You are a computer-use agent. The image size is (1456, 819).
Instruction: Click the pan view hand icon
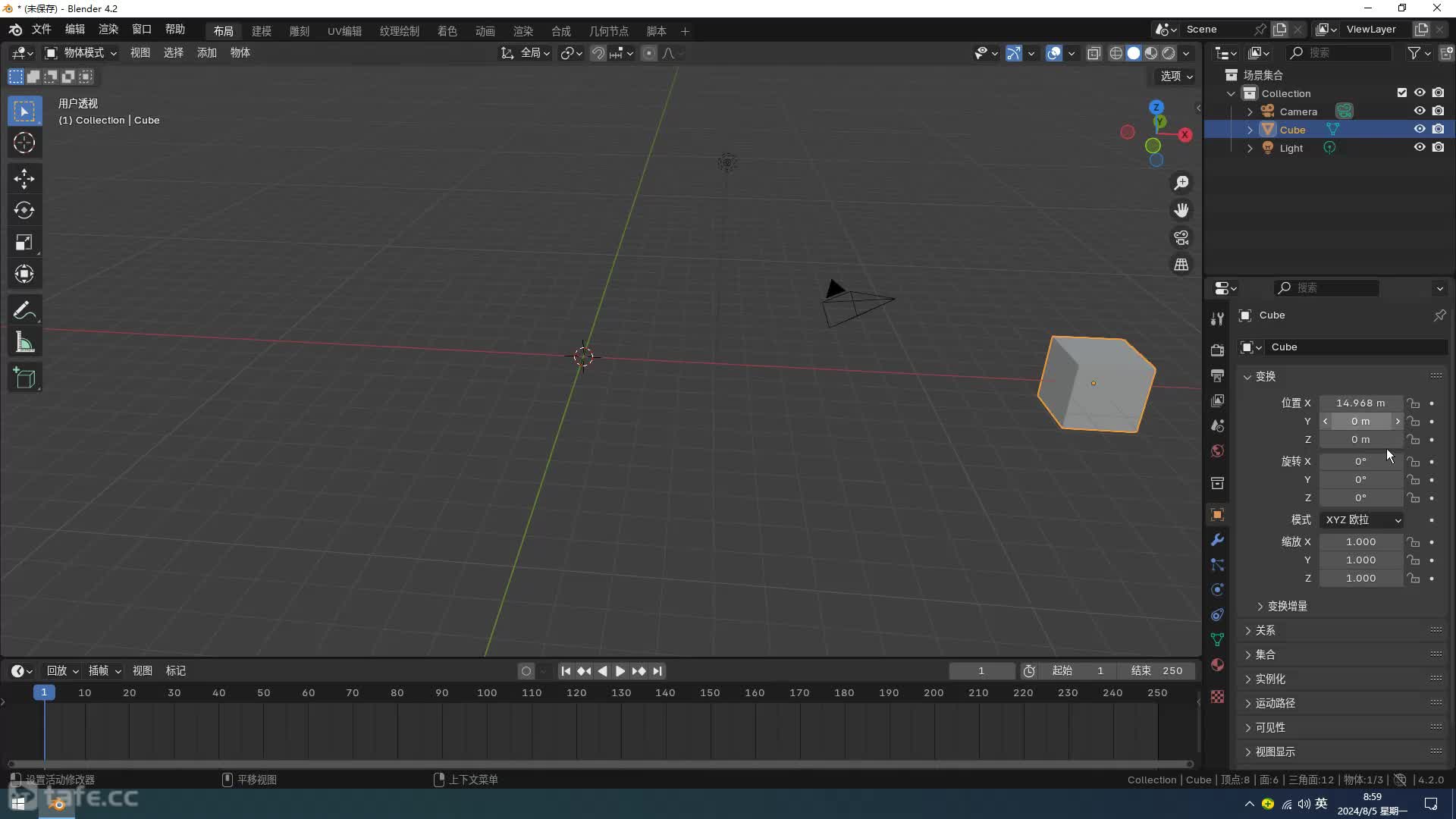coord(1181,211)
